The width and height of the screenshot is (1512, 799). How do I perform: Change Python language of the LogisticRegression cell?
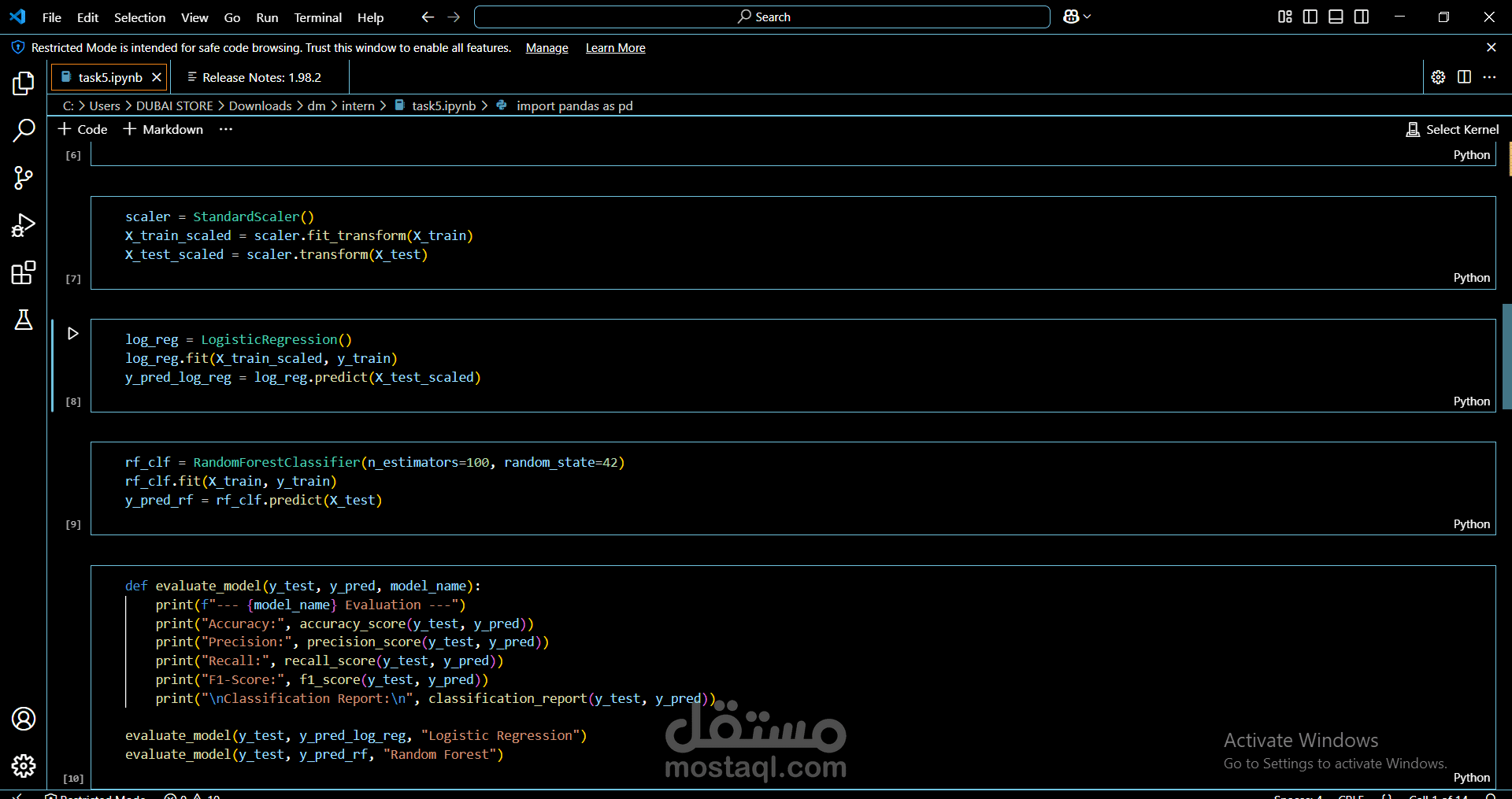(x=1471, y=401)
